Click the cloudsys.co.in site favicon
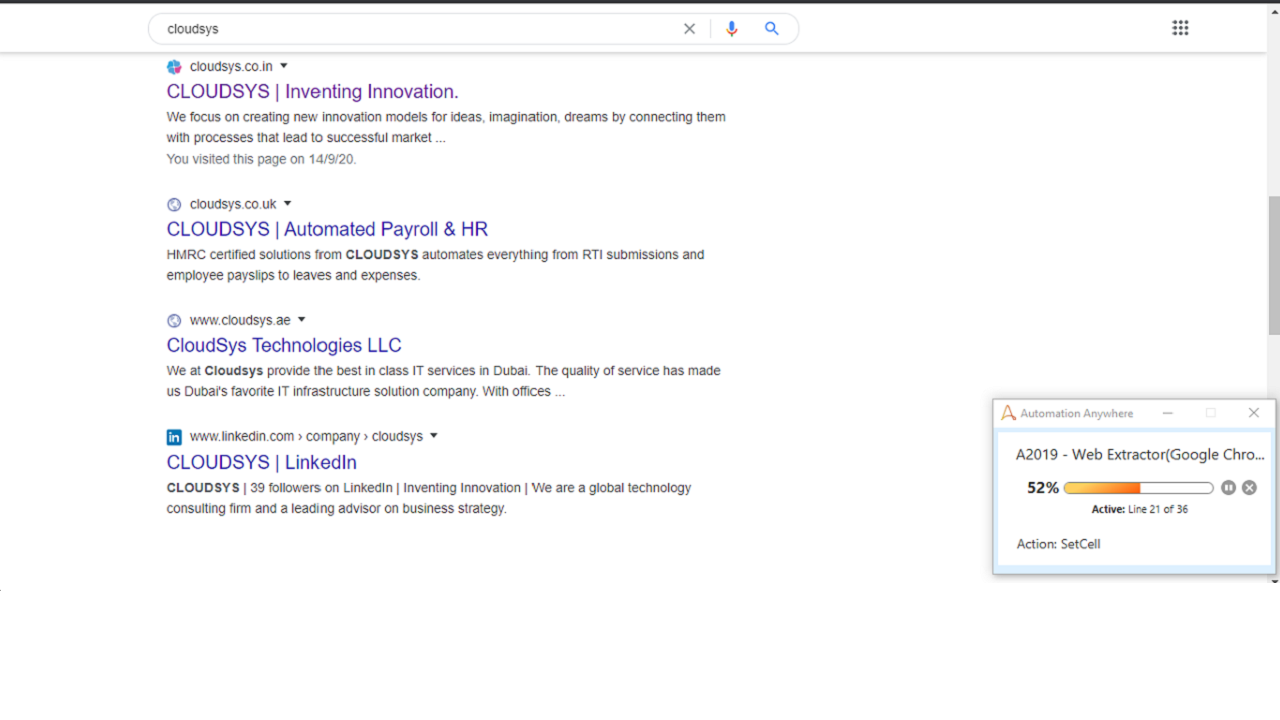1280x720 pixels. (x=174, y=67)
